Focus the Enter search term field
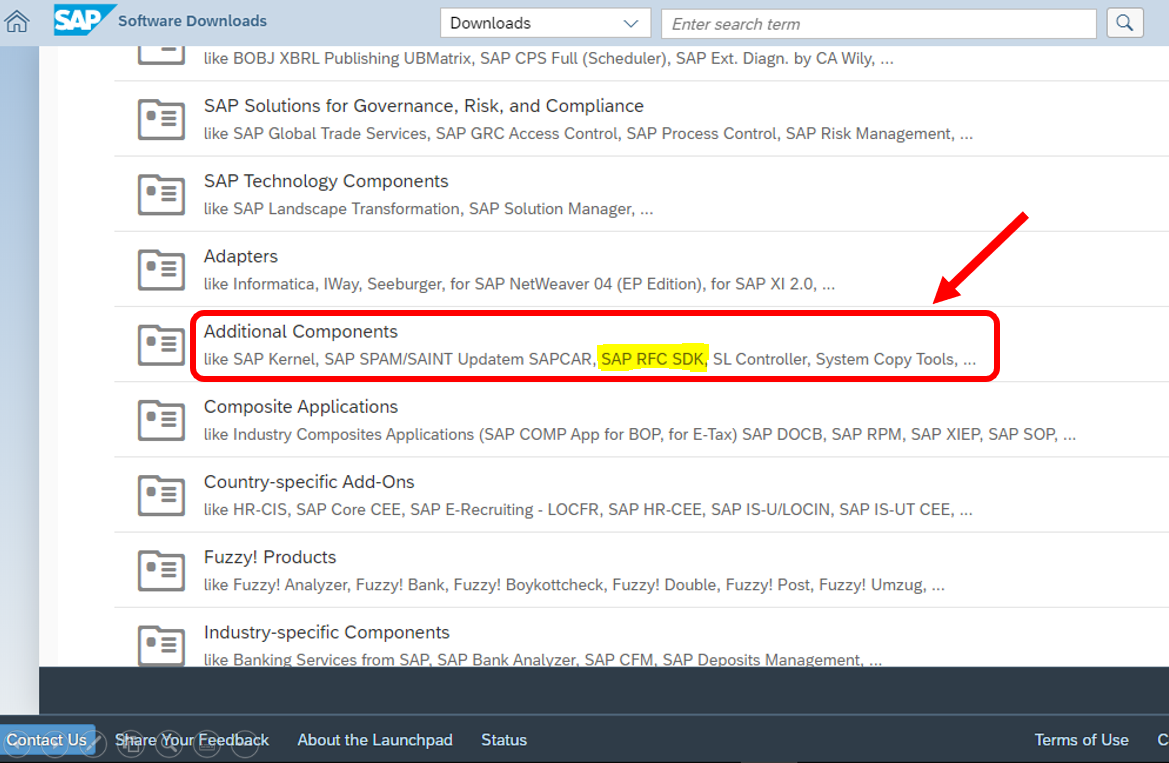 (878, 24)
